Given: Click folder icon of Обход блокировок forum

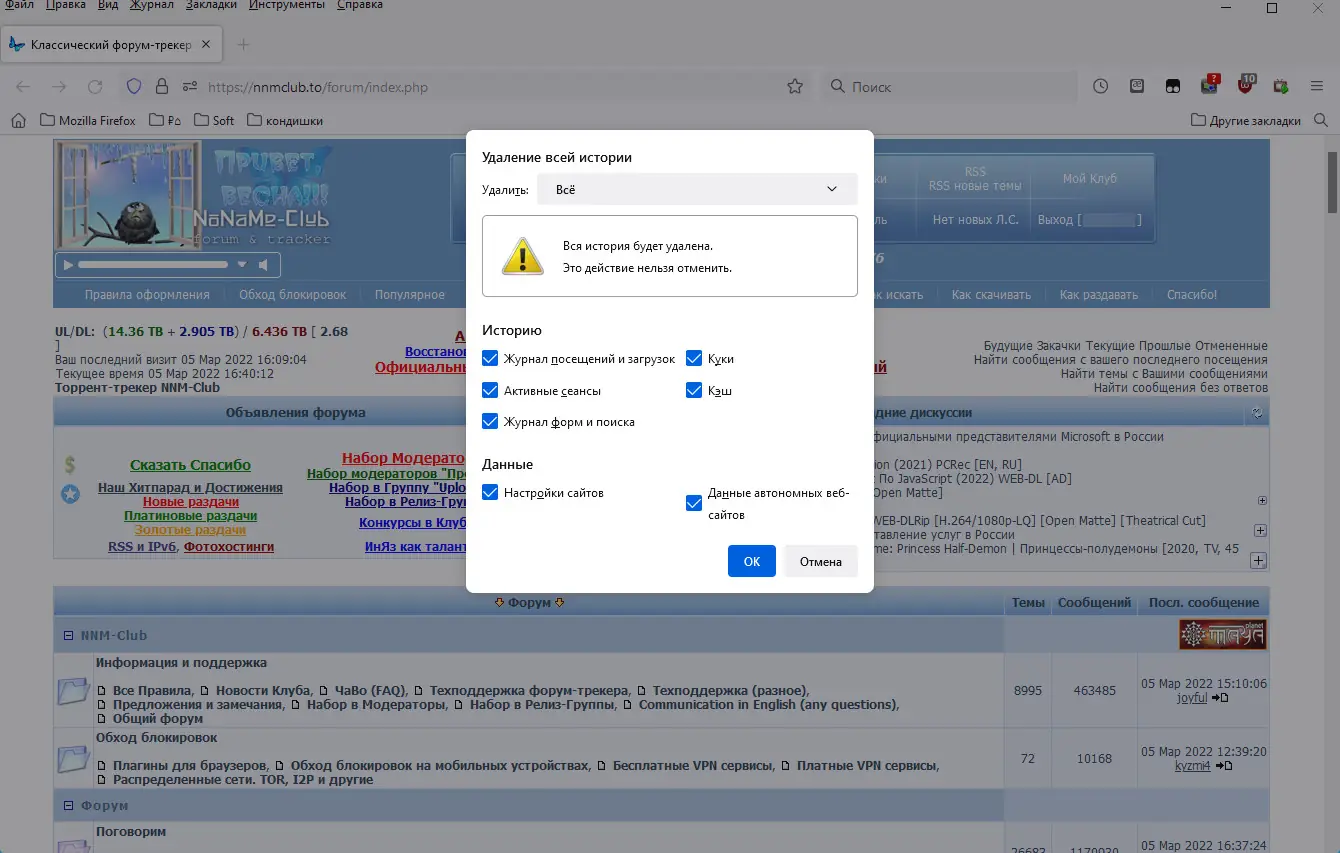Looking at the screenshot, I should (74, 758).
